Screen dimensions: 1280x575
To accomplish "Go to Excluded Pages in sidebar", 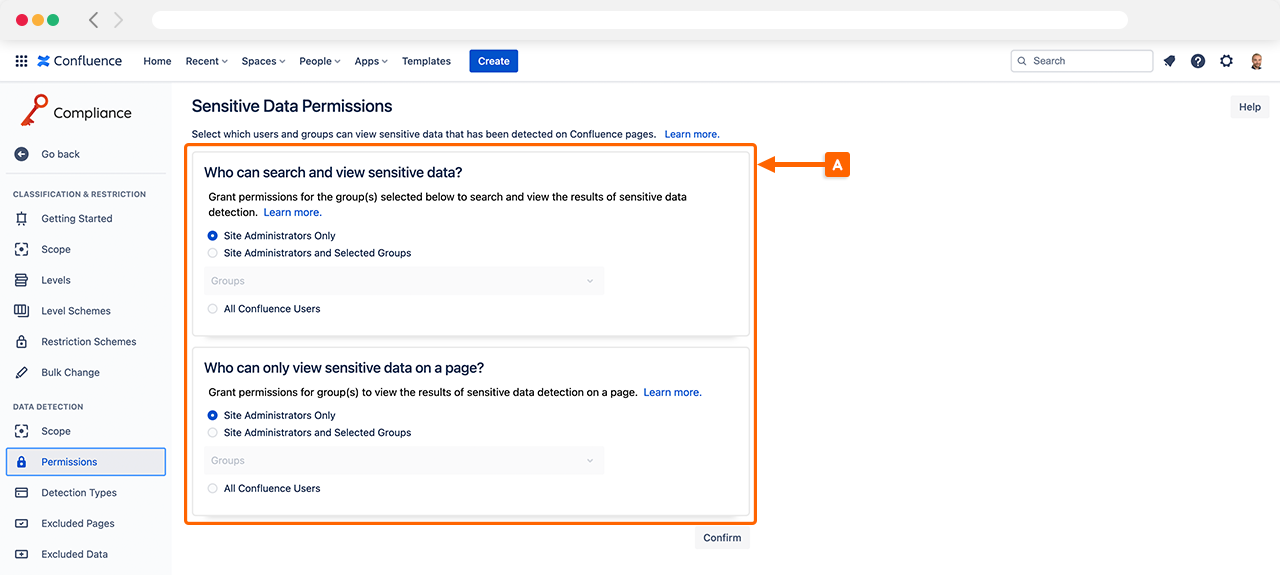I will 78,523.
